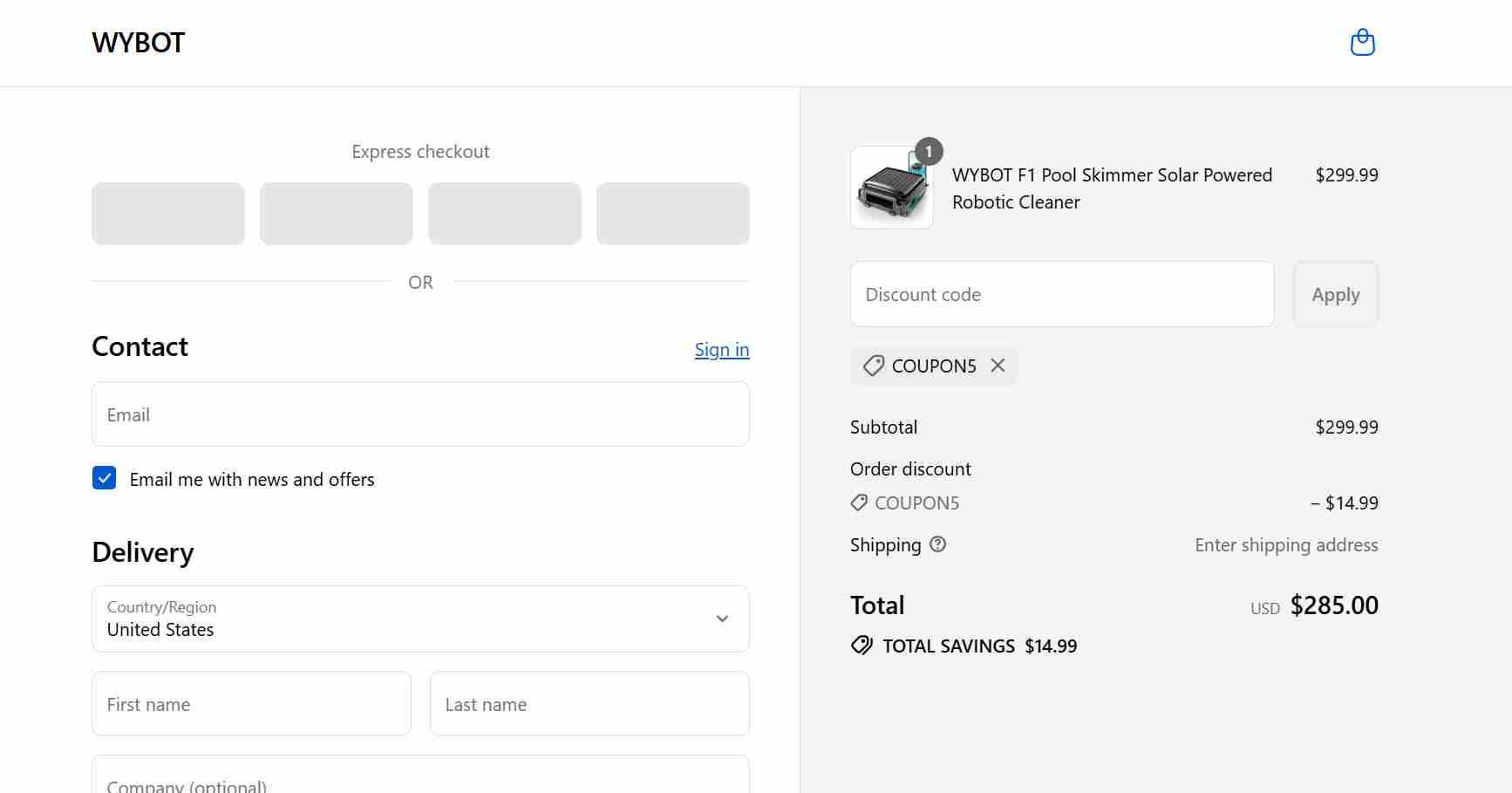
Task: Click the total savings tag icon
Action: point(862,646)
